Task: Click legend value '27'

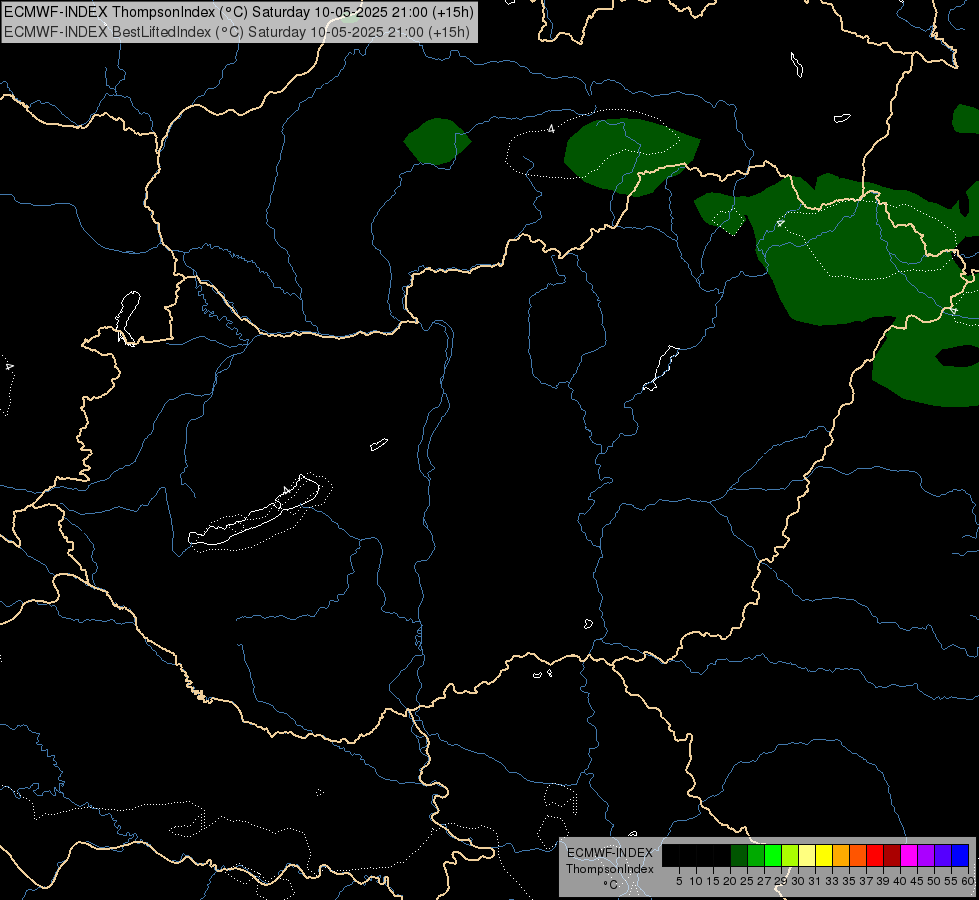Action: pyautogui.click(x=764, y=881)
